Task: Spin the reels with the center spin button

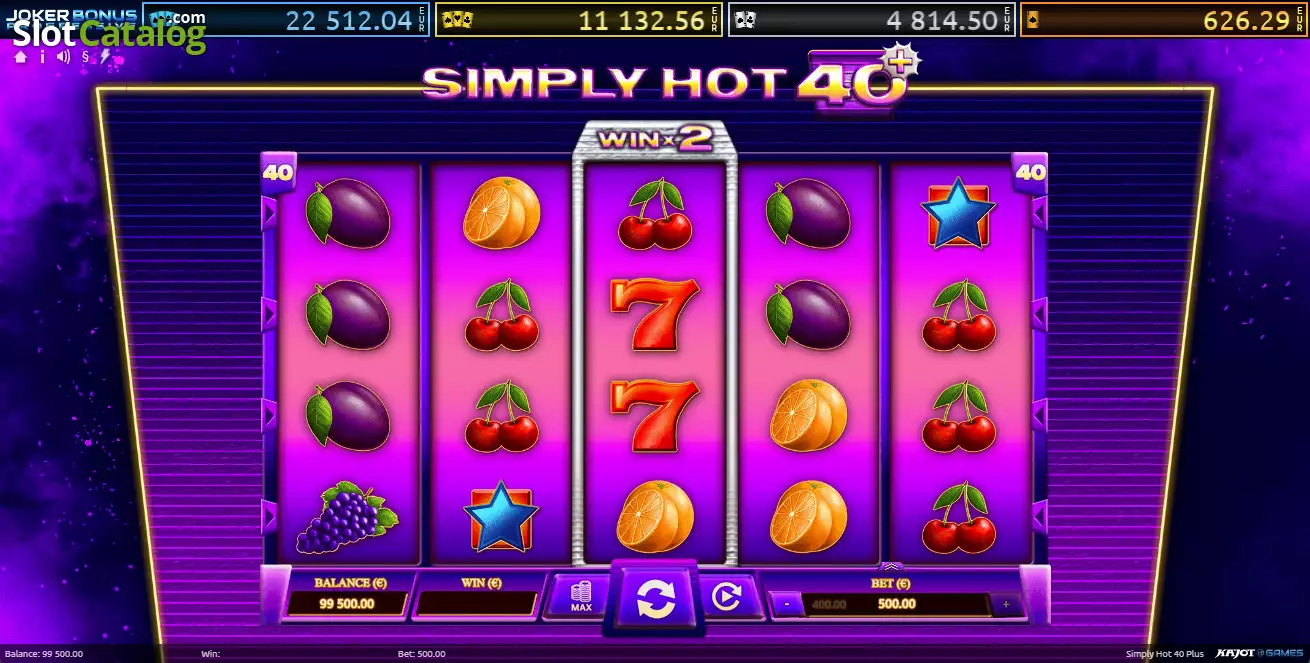Action: [x=655, y=598]
